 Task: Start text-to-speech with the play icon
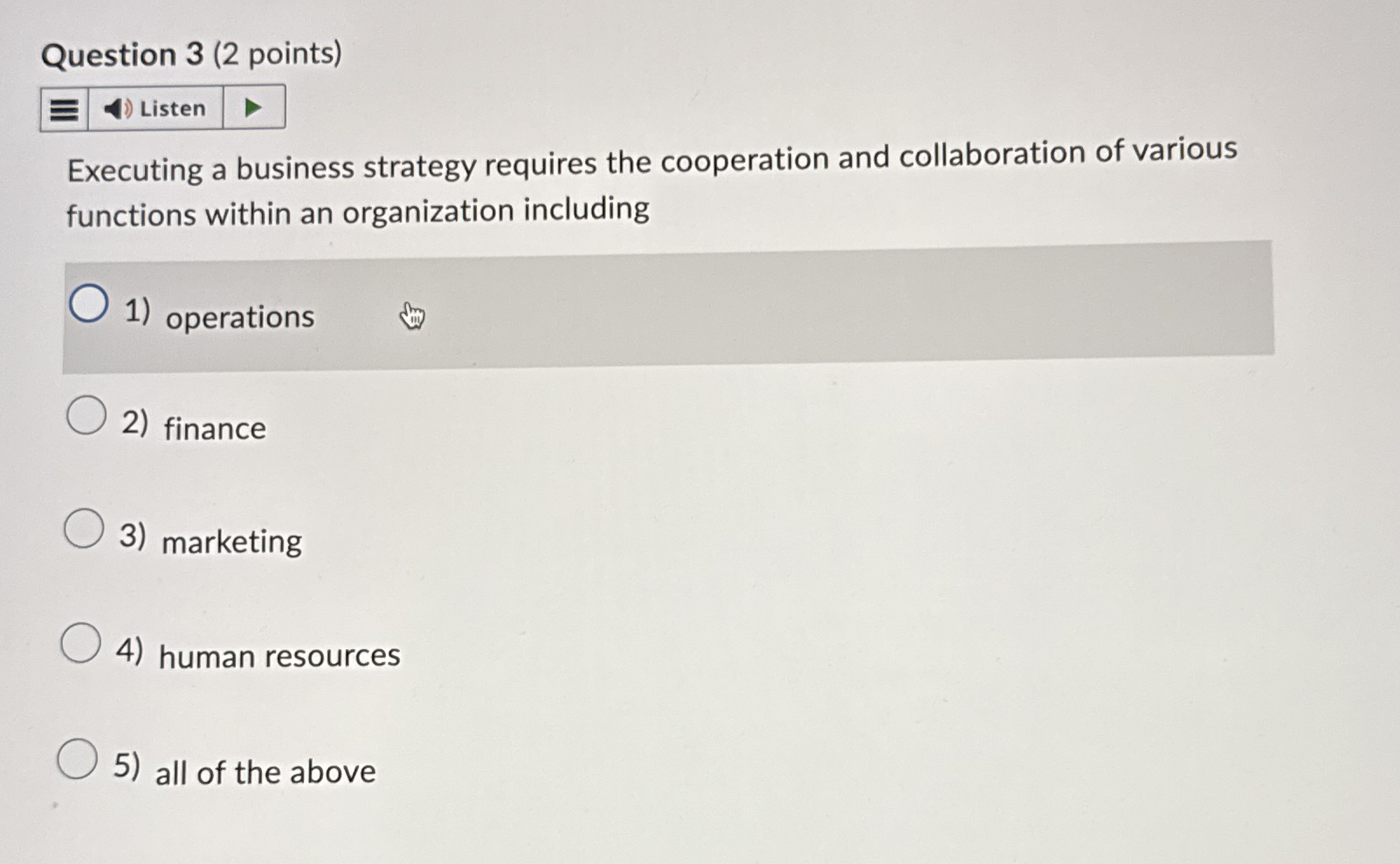coord(252,107)
